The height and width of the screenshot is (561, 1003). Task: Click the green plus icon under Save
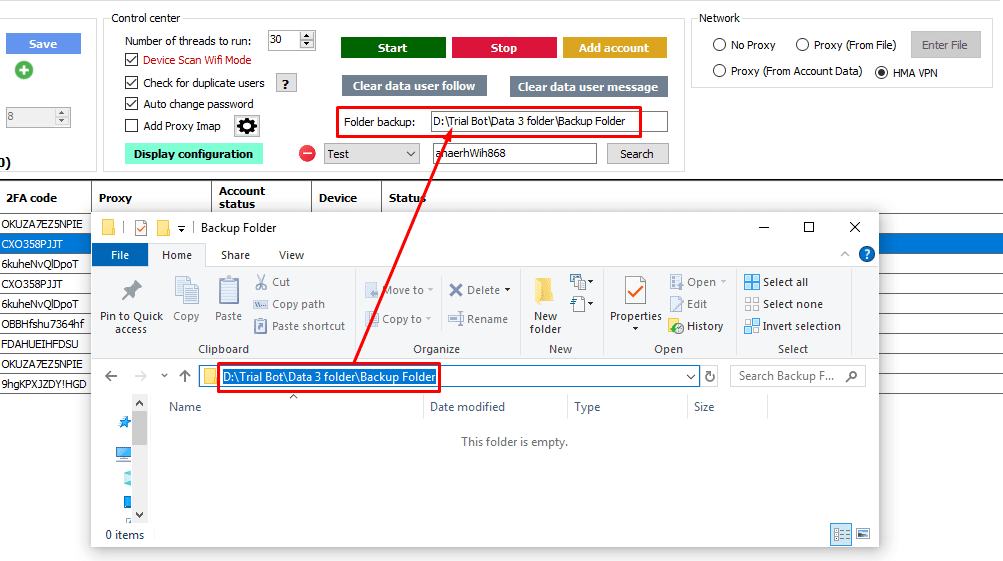tap(24, 70)
